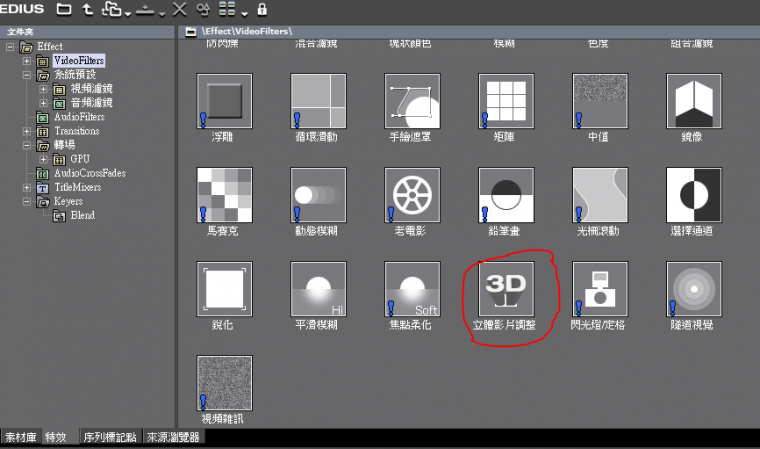Select the 中值 median filter icon
This screenshot has height=449, width=760.
click(x=600, y=101)
